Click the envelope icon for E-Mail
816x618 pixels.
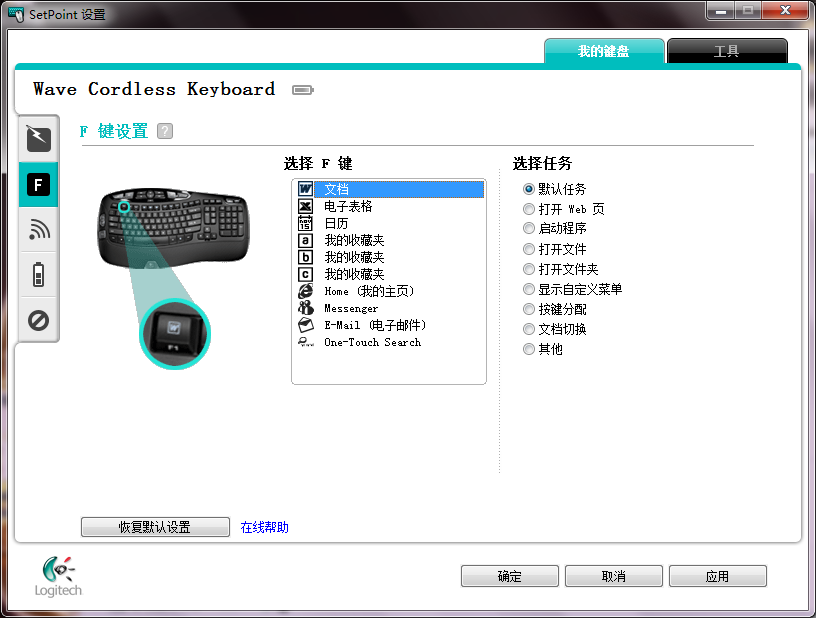[x=305, y=325]
